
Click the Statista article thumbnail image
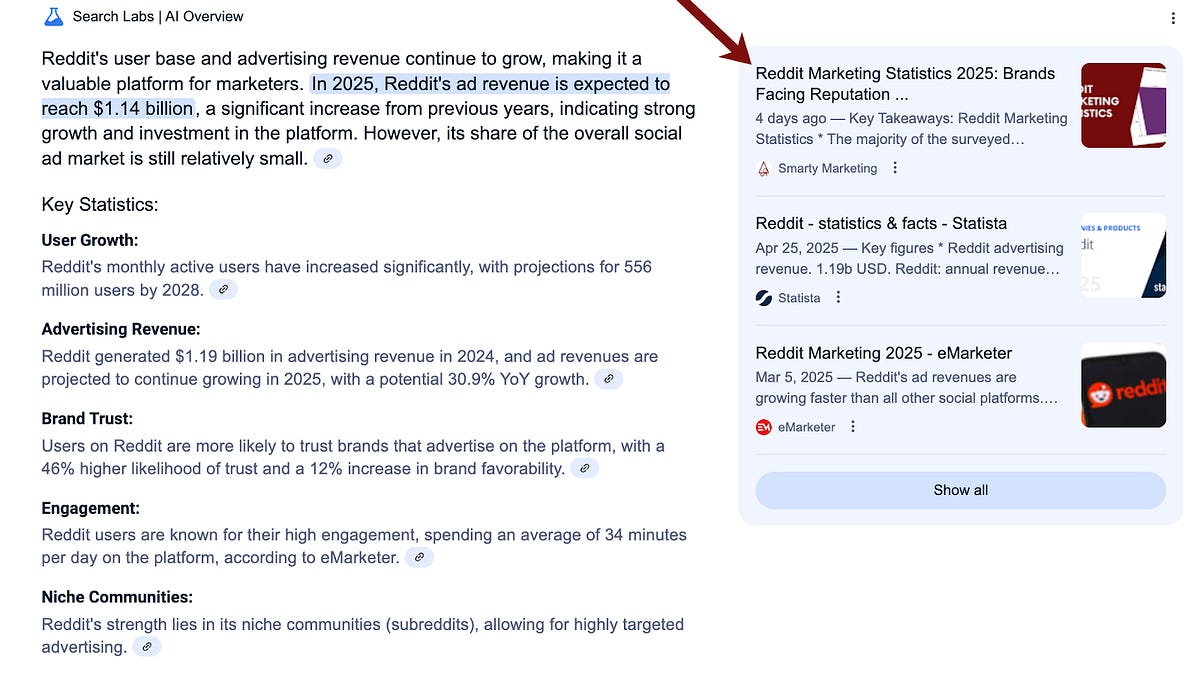tap(1122, 255)
